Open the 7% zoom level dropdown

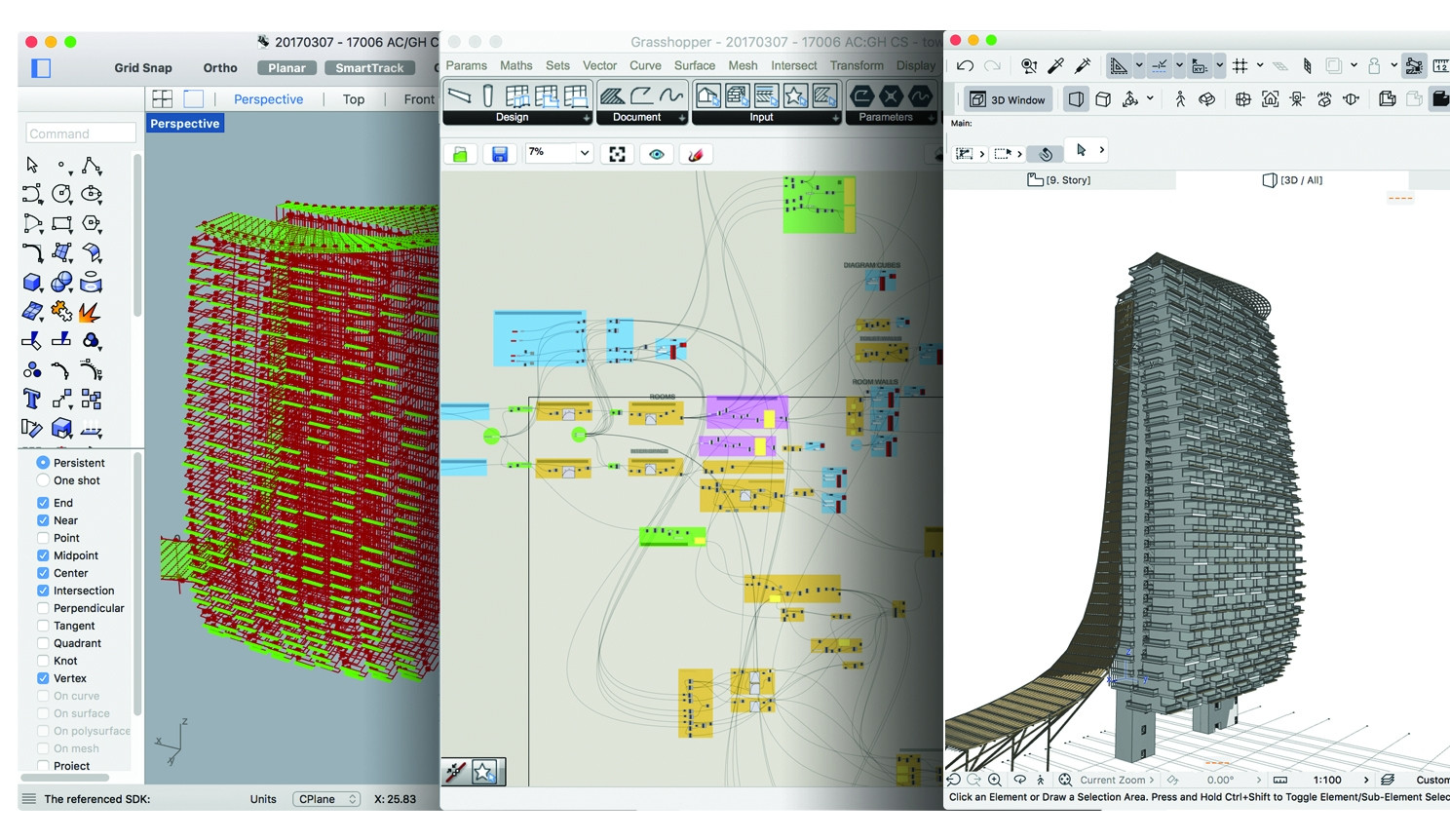tap(584, 152)
